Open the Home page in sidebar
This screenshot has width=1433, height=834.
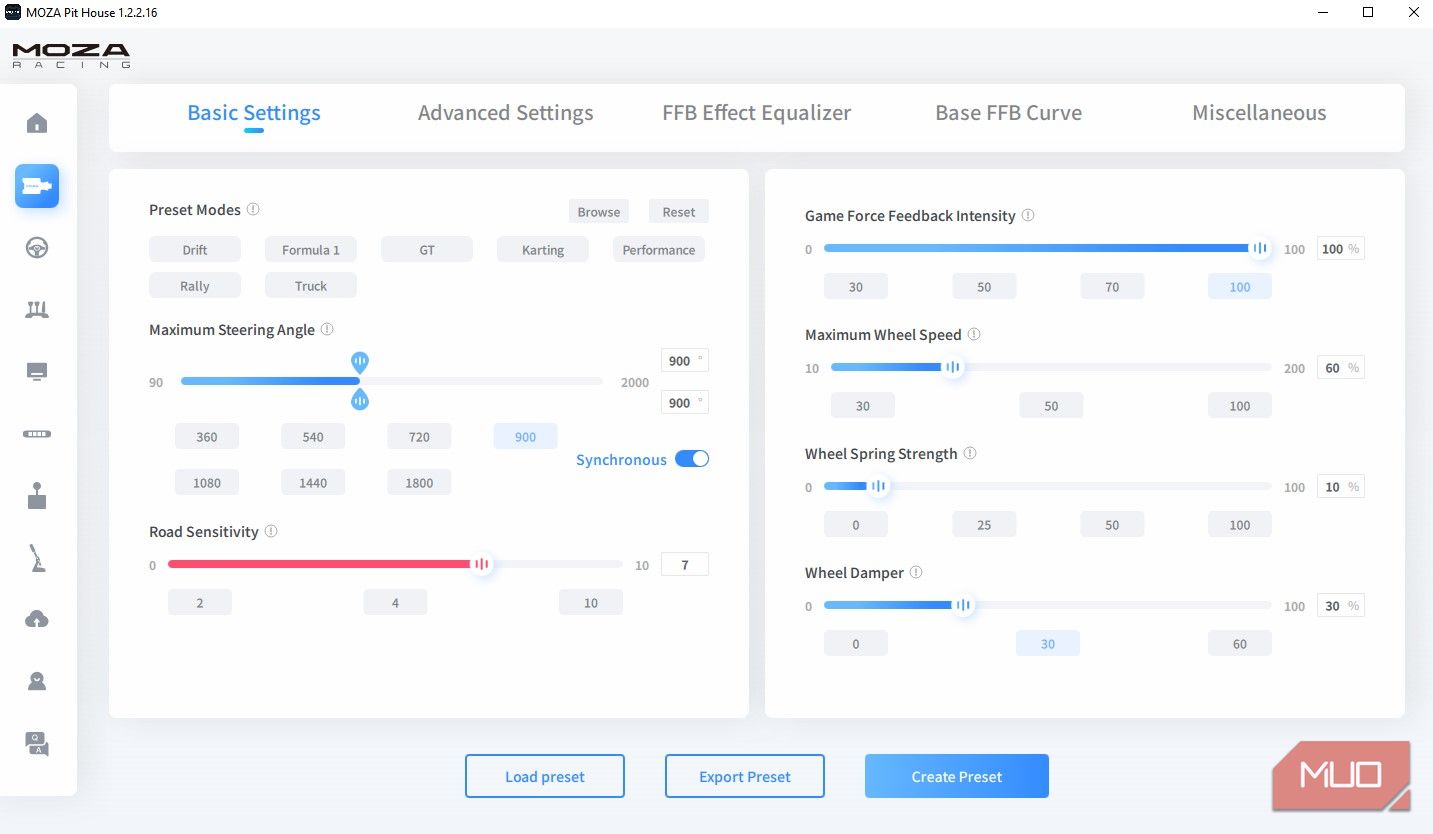(x=37, y=124)
